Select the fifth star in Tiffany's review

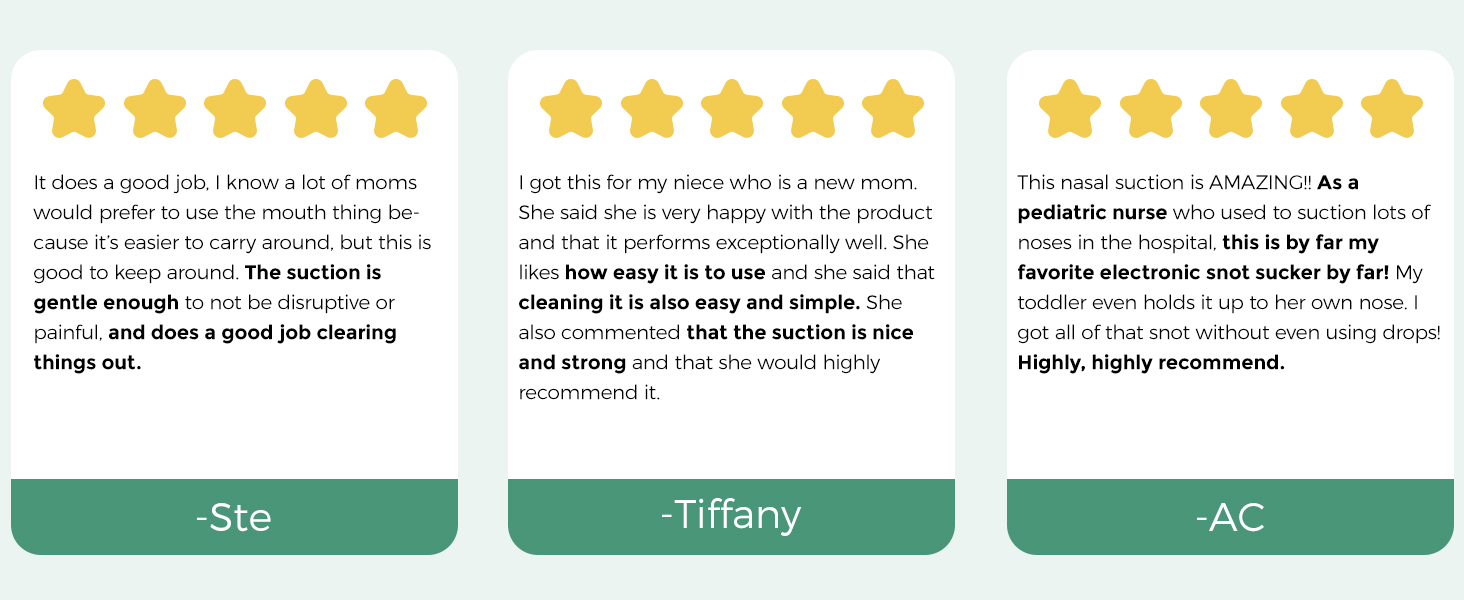893,108
